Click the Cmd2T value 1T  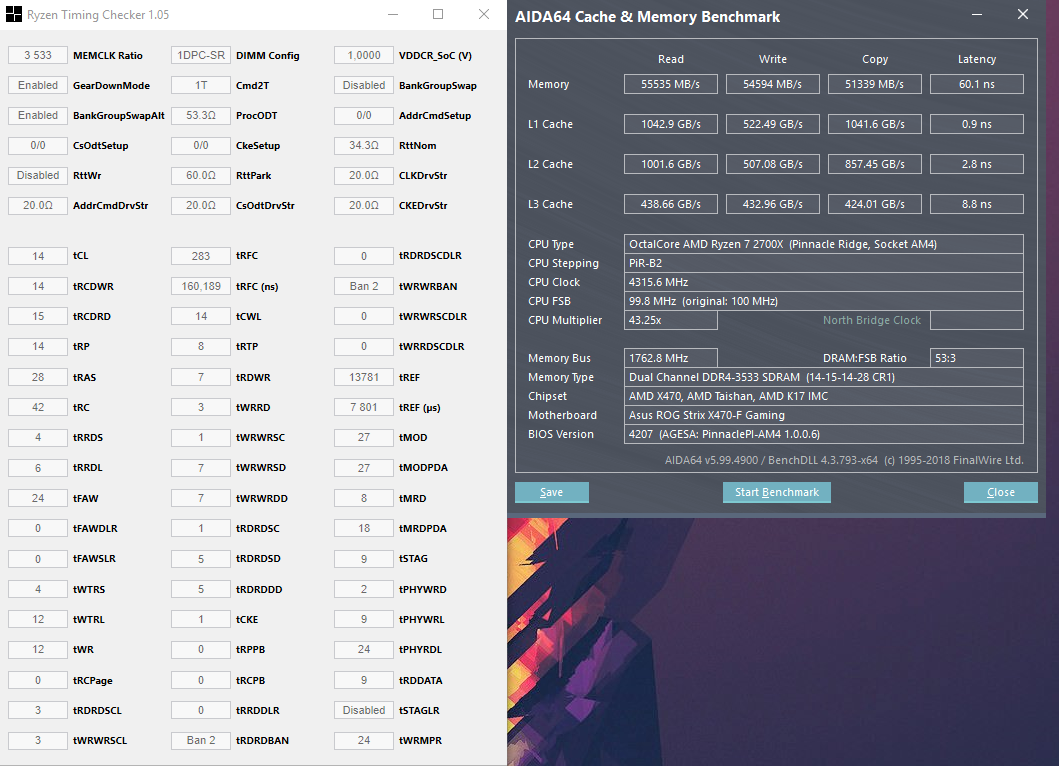[201, 85]
